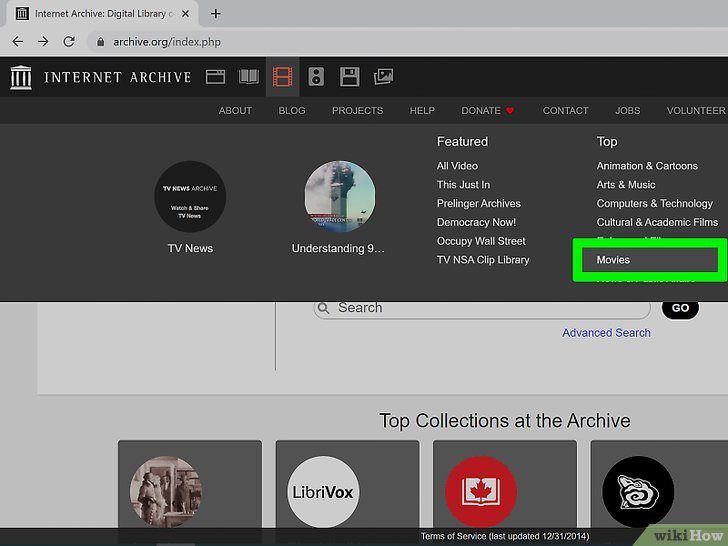The image size is (728, 546).
Task: Select the Internet Archive browser tab
Action: point(102,14)
